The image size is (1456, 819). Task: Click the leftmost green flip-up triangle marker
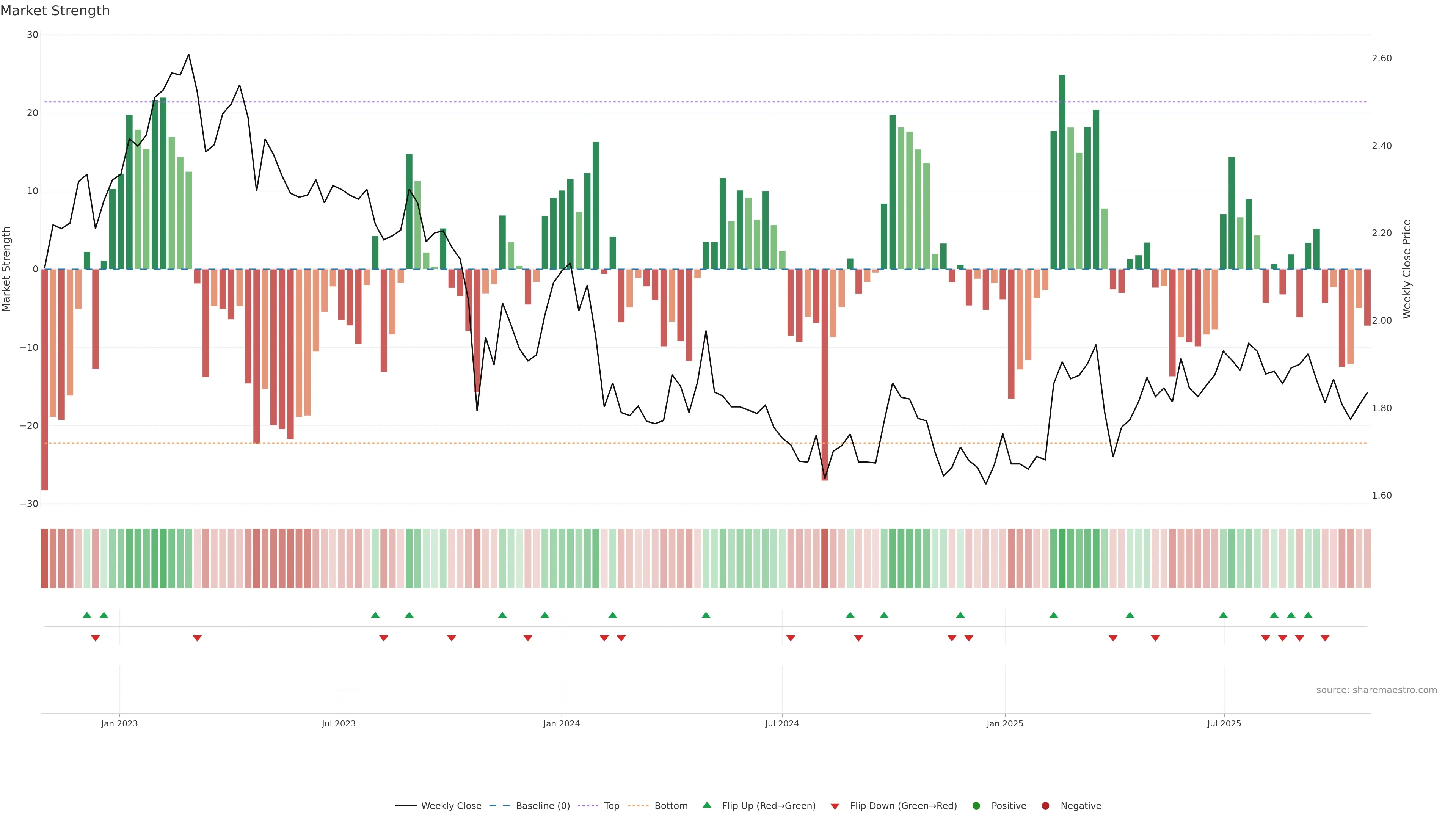pos(86,615)
